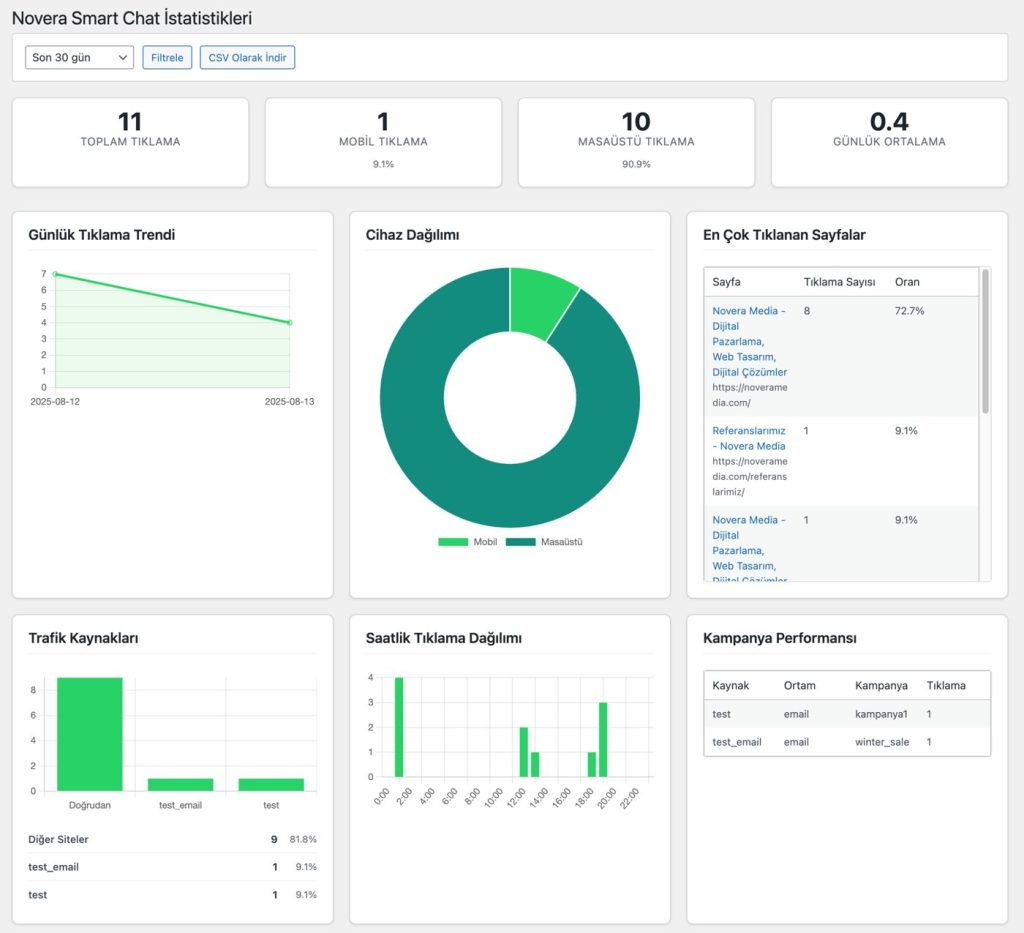This screenshot has width=1024, height=933.
Task: Click the number 11 in Toplam Tıklama card
Action: tap(130, 121)
